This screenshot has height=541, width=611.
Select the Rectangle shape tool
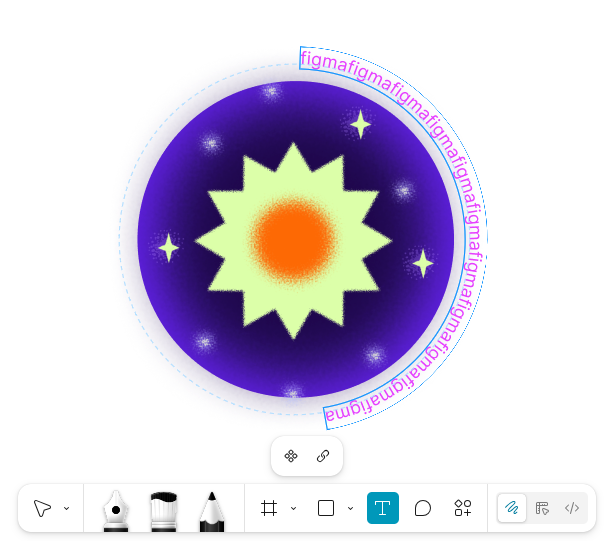coord(326,508)
